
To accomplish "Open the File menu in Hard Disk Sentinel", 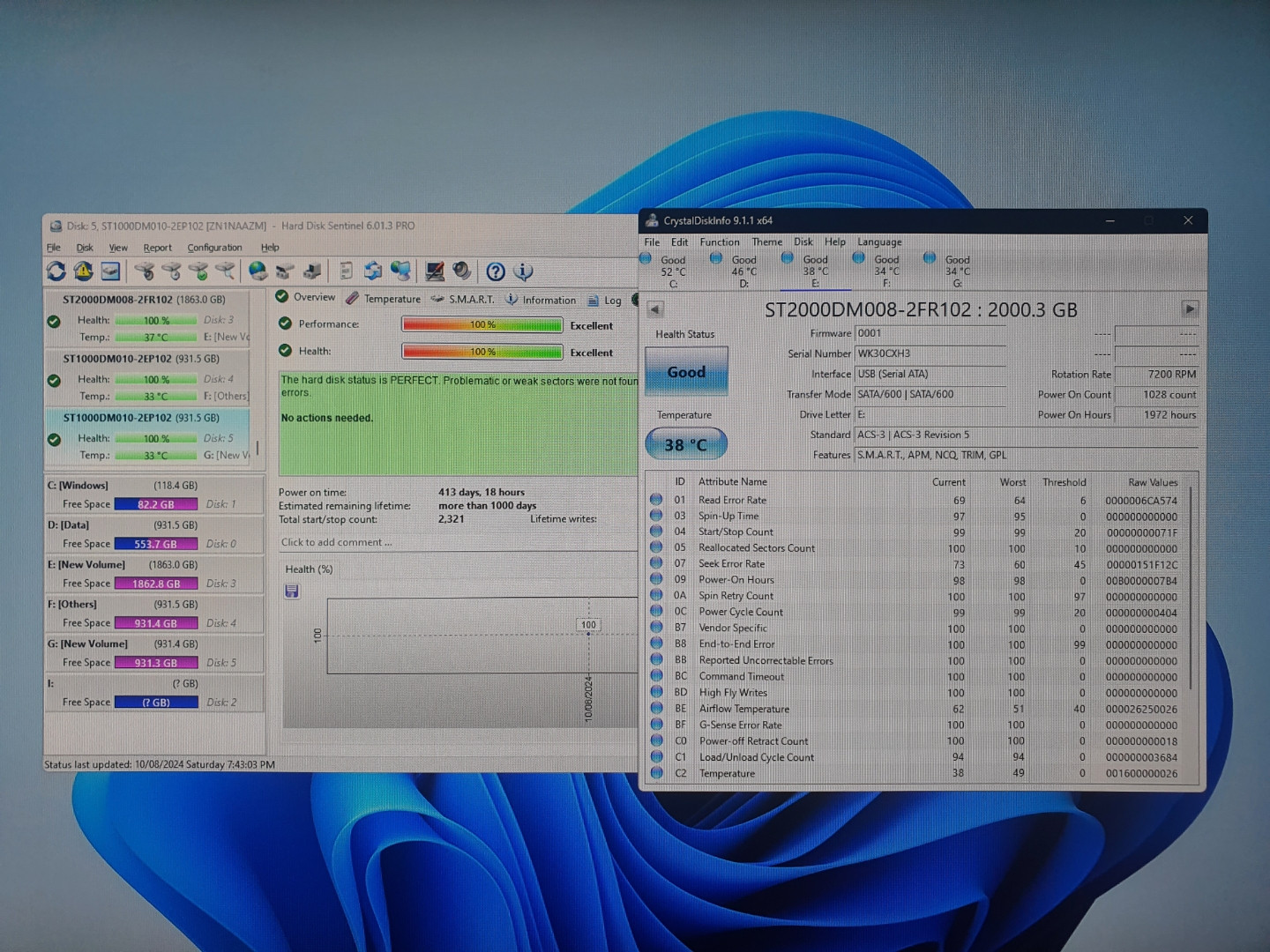I will pos(54,248).
